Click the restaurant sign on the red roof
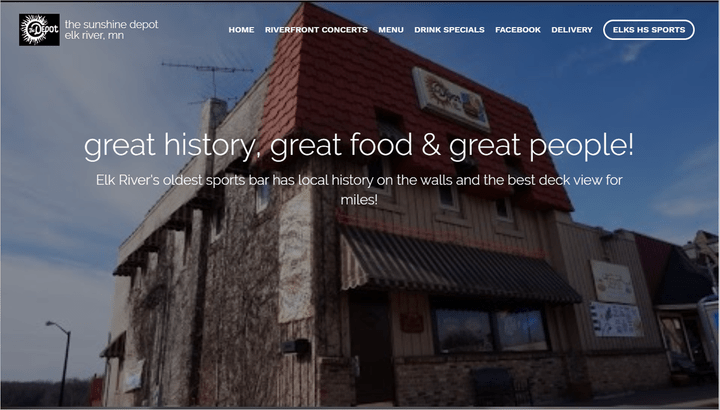The height and width of the screenshot is (410, 720). click(451, 99)
